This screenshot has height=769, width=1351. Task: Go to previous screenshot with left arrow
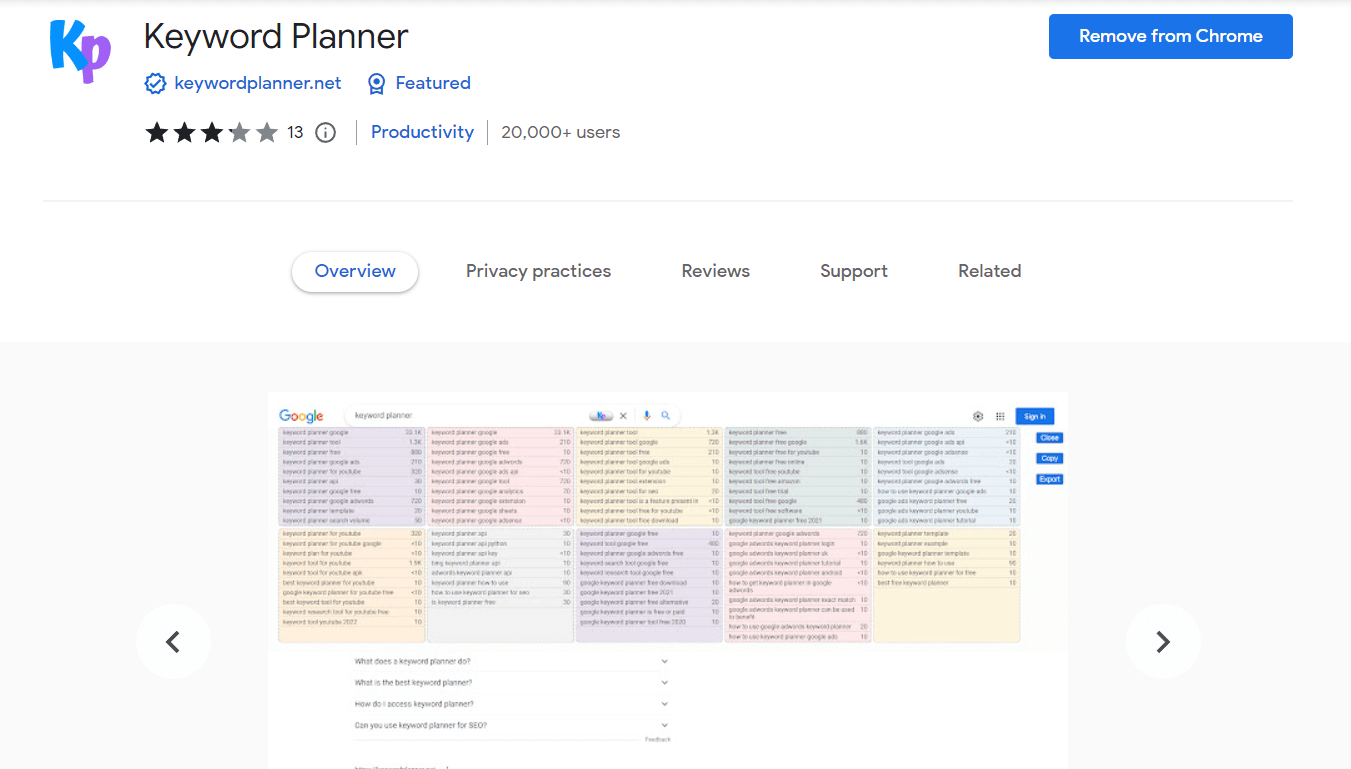pos(173,642)
